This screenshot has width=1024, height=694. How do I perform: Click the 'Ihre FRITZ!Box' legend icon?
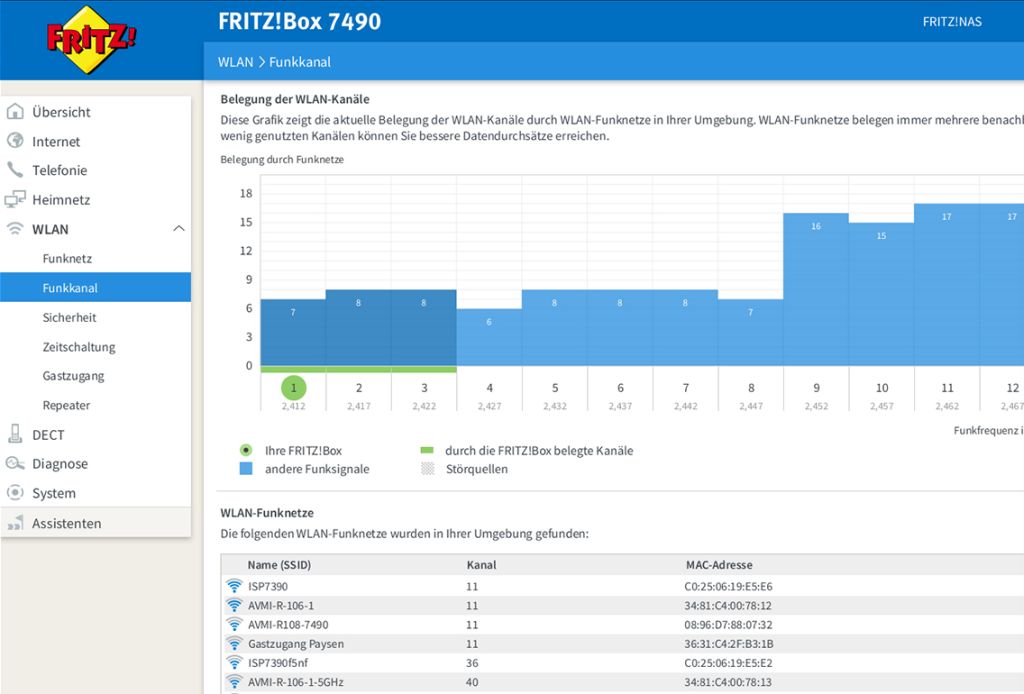coord(246,450)
